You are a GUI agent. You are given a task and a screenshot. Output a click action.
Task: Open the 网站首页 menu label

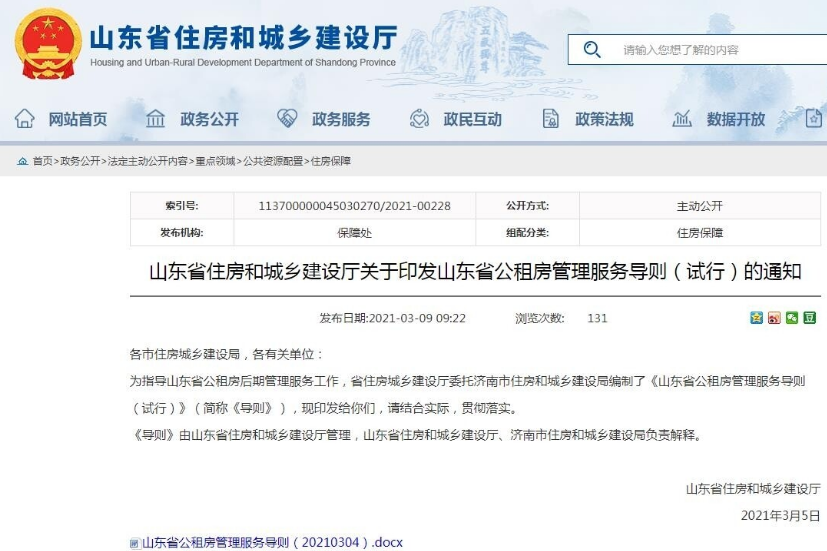[x=78, y=119]
